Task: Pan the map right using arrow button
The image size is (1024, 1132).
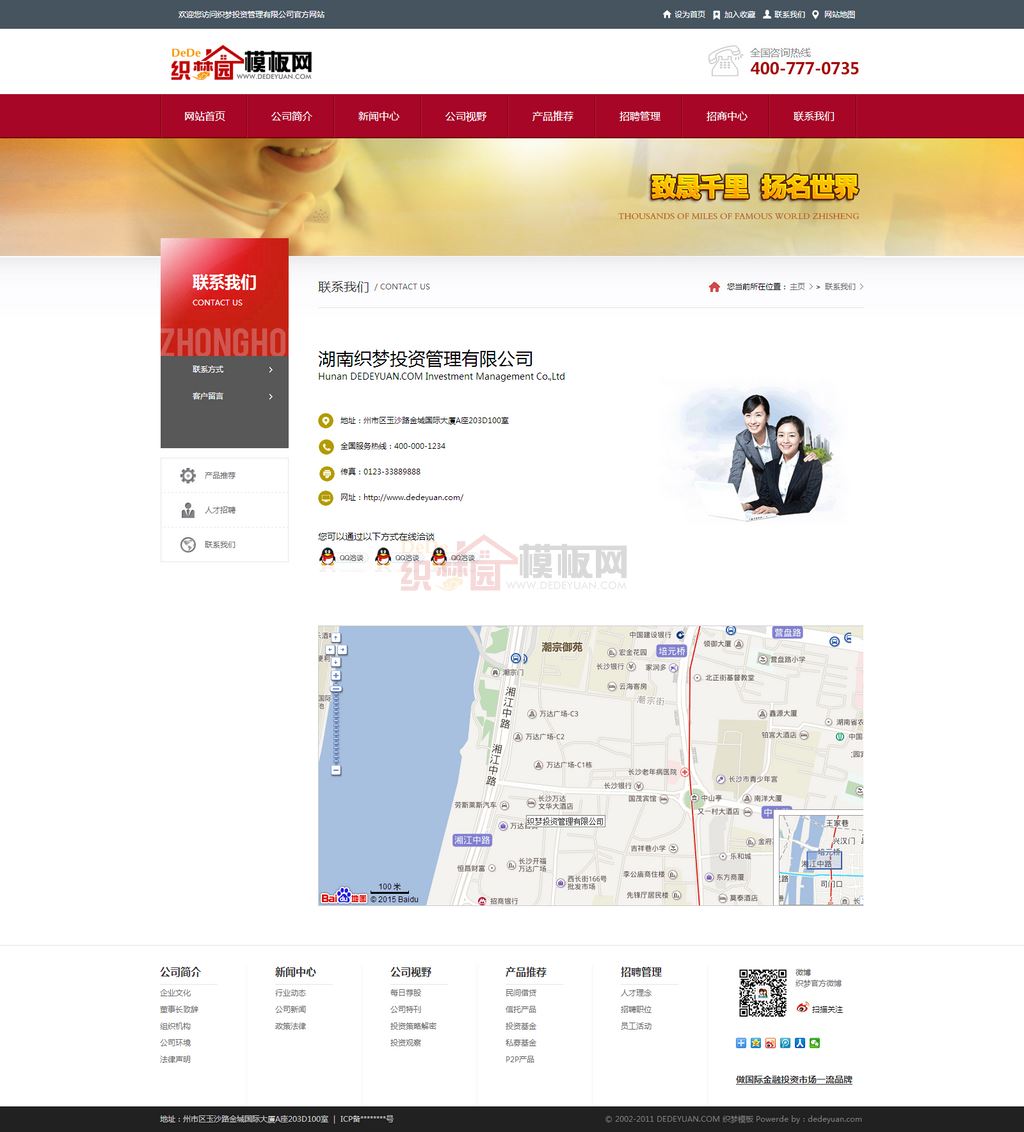Action: tap(343, 650)
